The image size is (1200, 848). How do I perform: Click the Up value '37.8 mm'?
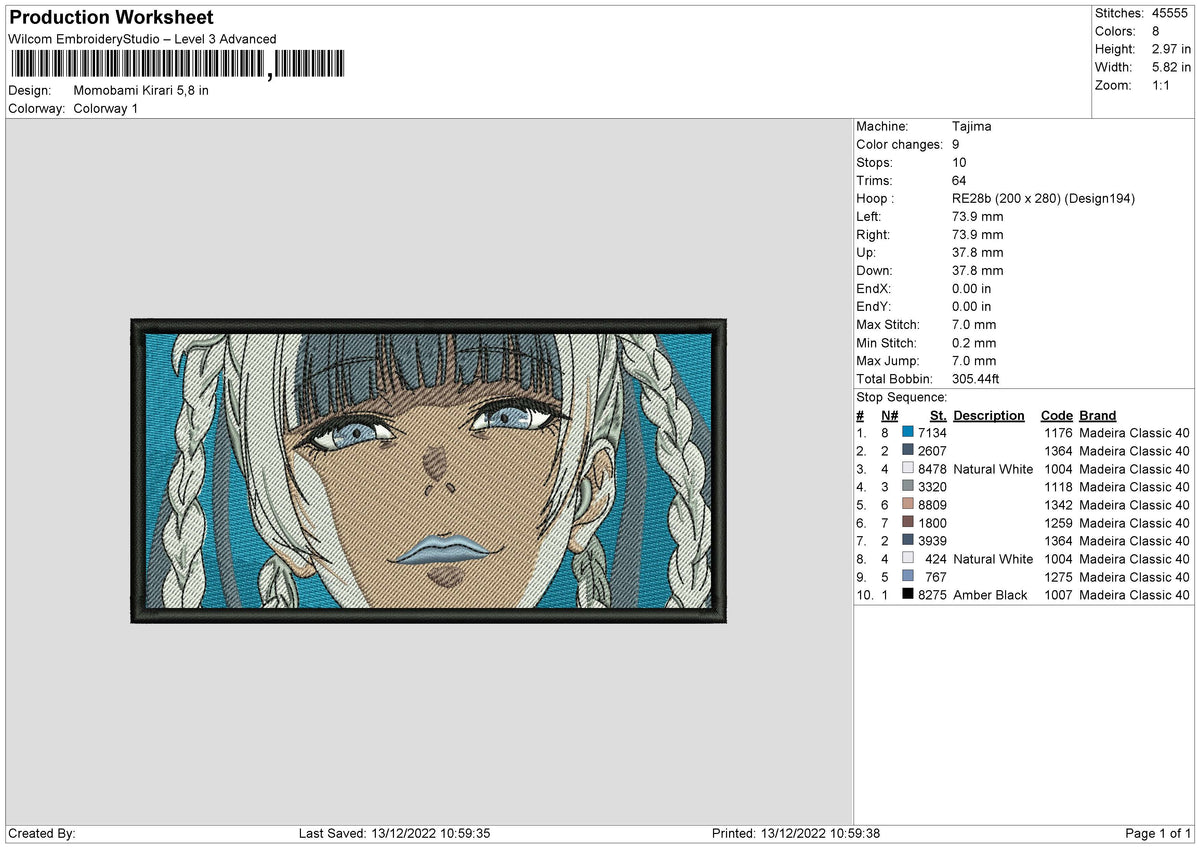(978, 253)
